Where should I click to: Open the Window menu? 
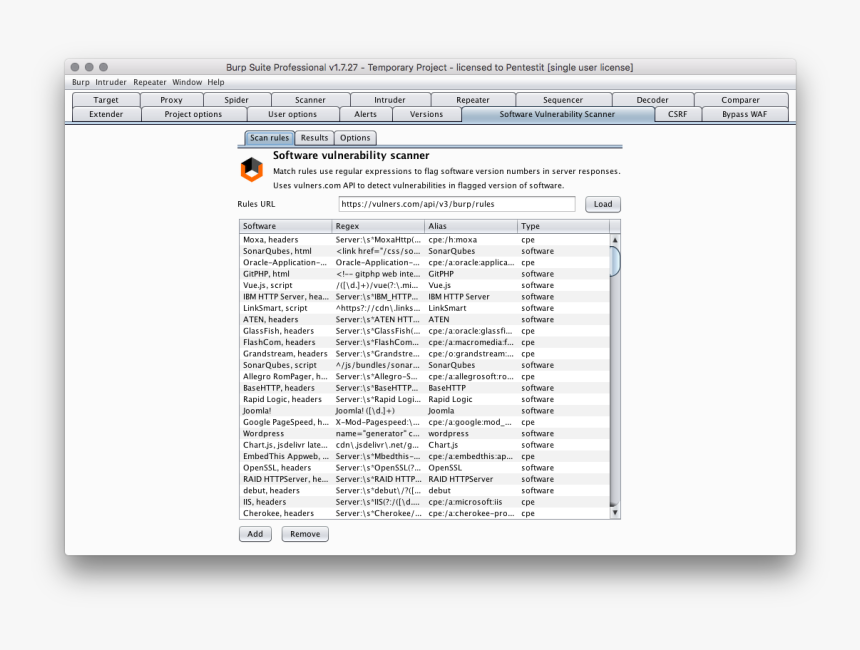tap(186, 82)
